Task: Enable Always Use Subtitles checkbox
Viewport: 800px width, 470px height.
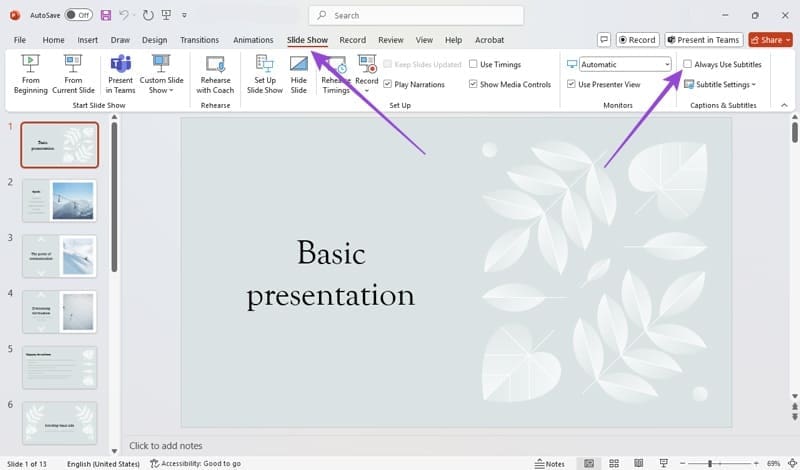Action: 687,64
